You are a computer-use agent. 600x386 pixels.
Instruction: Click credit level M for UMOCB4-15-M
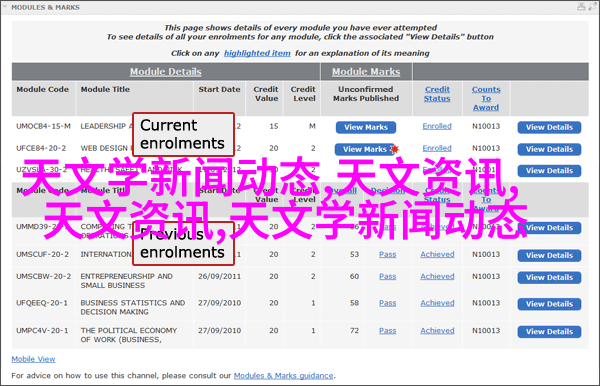click(312, 126)
